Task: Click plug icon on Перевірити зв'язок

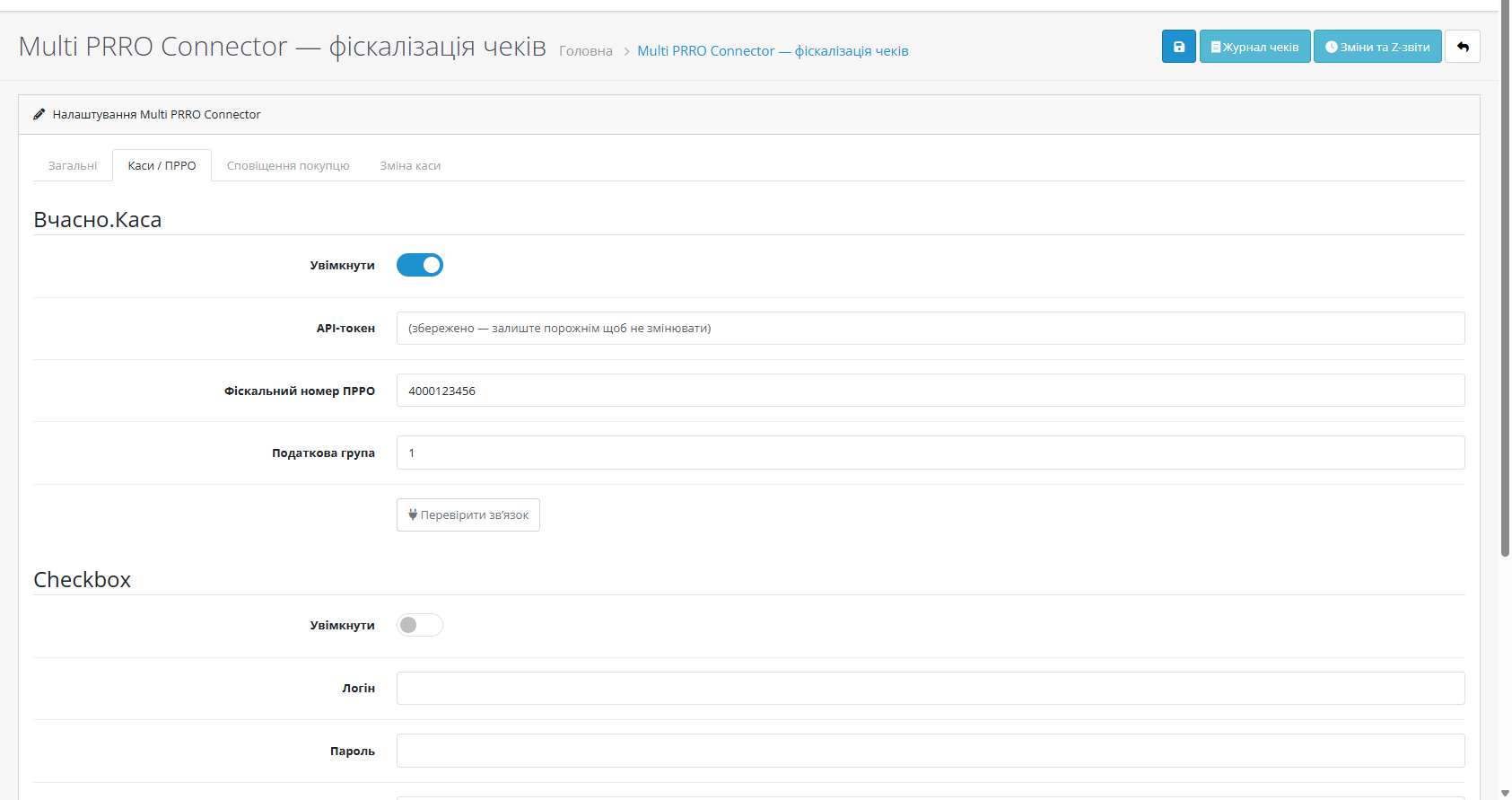Action: (413, 514)
